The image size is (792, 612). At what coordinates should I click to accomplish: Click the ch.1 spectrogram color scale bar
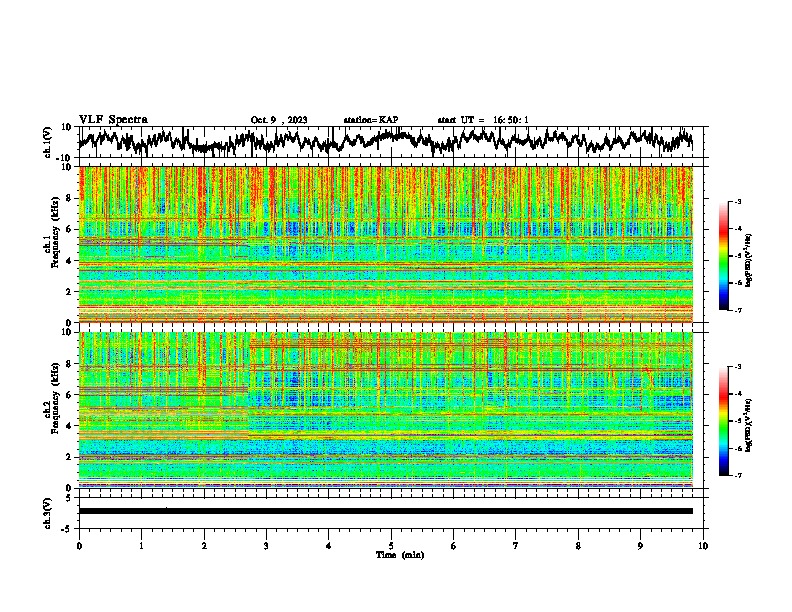tap(723, 256)
